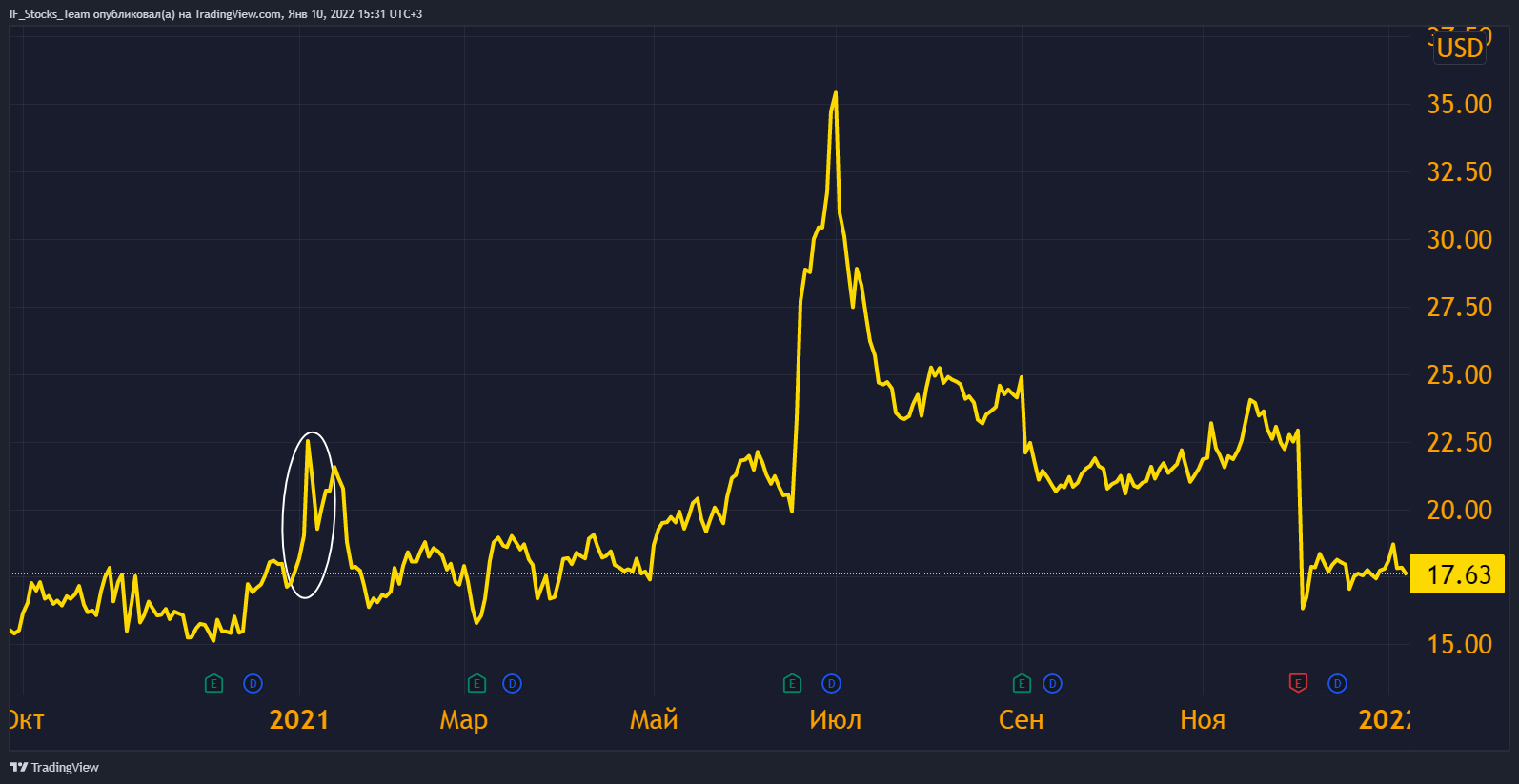
Task: Click the 22.50 price axis label
Action: 1459,442
